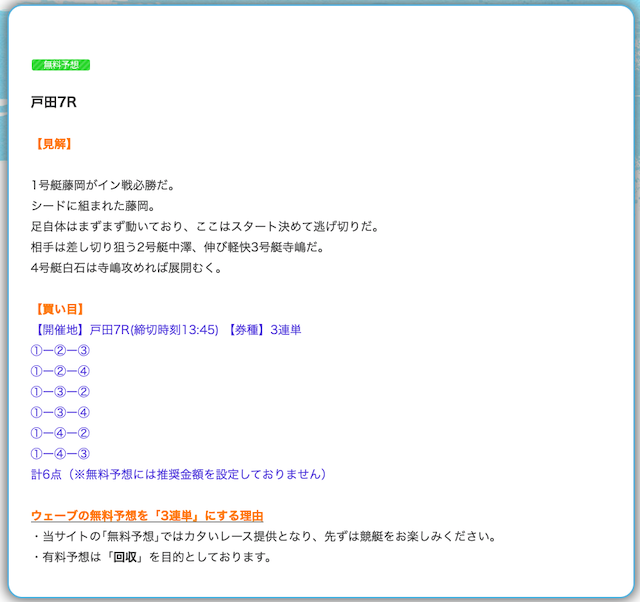The height and width of the screenshot is (602, 640).
Task: Open the ウェーブの無料予想を「3連単」にする理由 link
Action: tap(147, 516)
